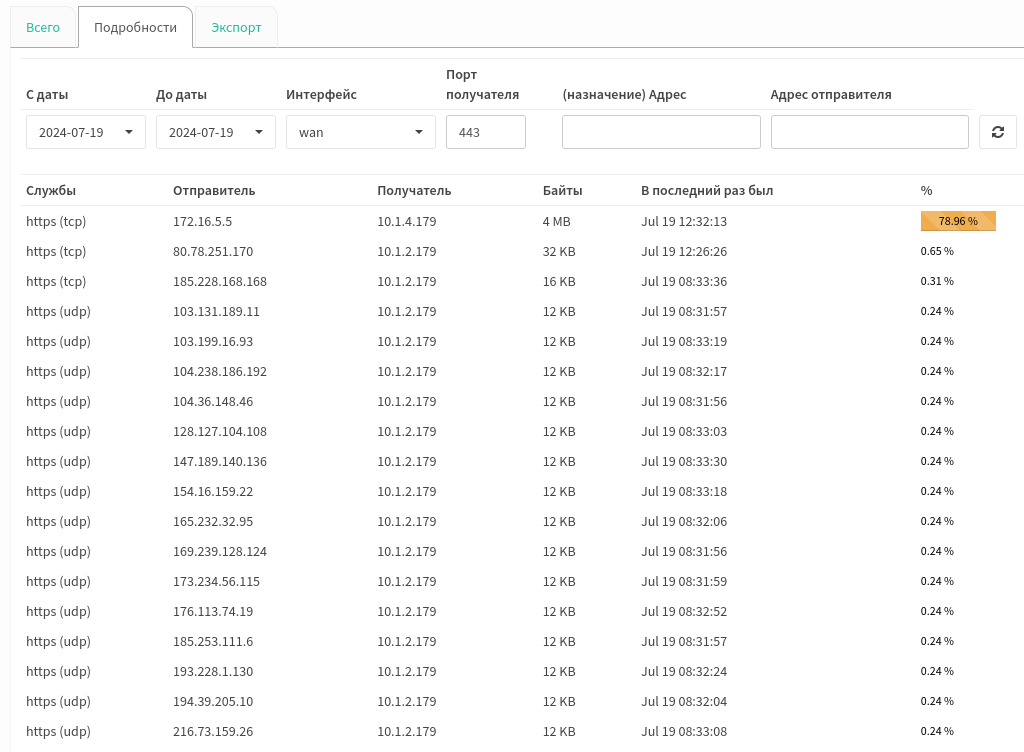Click the Интерфейс filter label
The image size is (1024, 752).
pos(321,95)
